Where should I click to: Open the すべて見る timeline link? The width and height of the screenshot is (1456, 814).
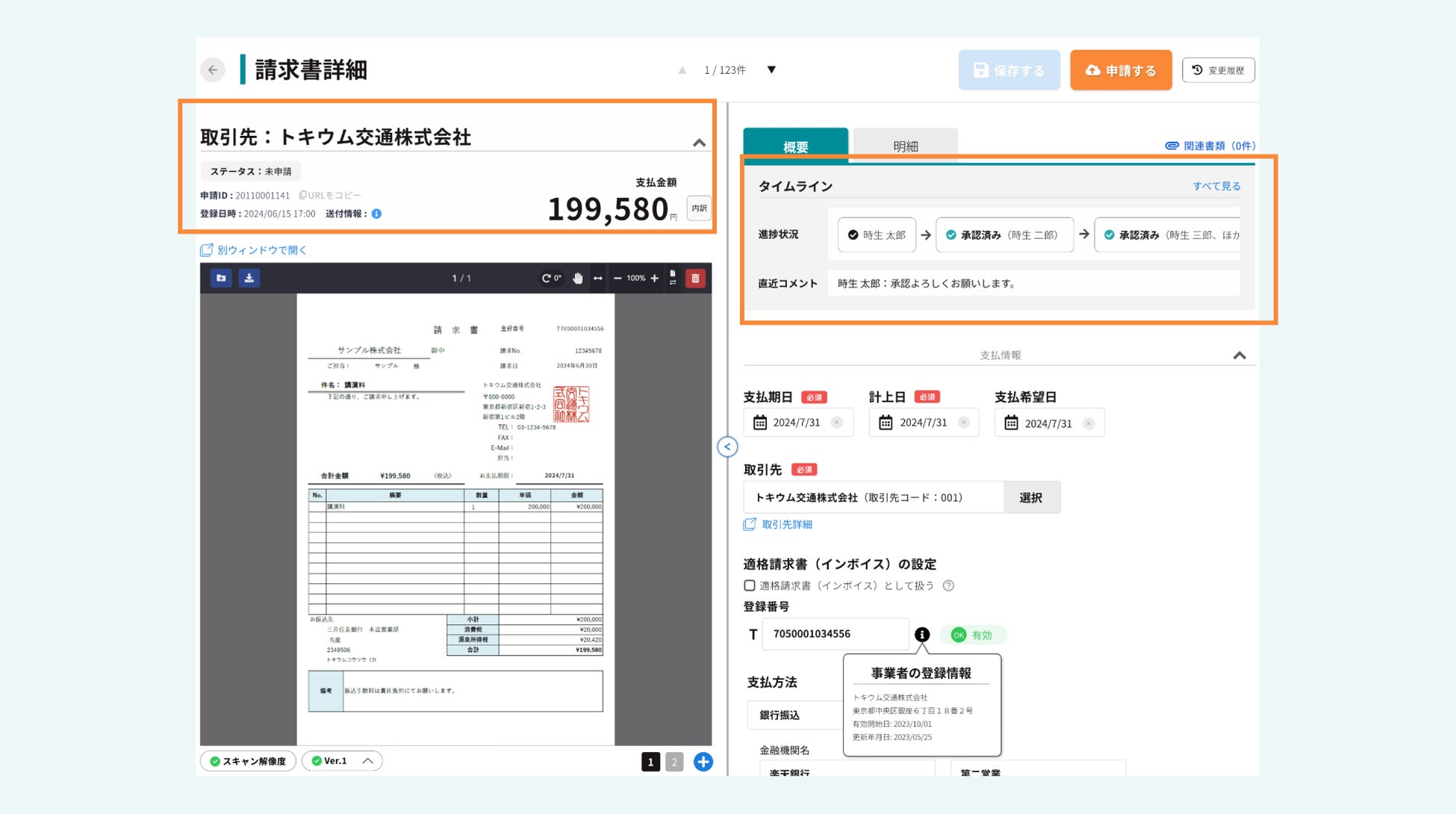(x=1216, y=186)
